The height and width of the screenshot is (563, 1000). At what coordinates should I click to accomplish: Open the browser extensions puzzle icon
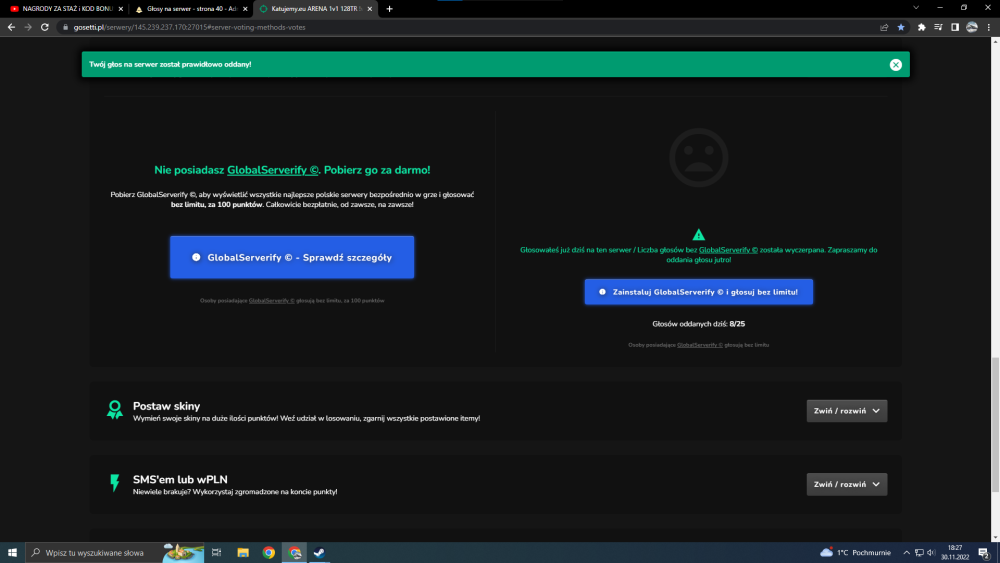[x=922, y=27]
